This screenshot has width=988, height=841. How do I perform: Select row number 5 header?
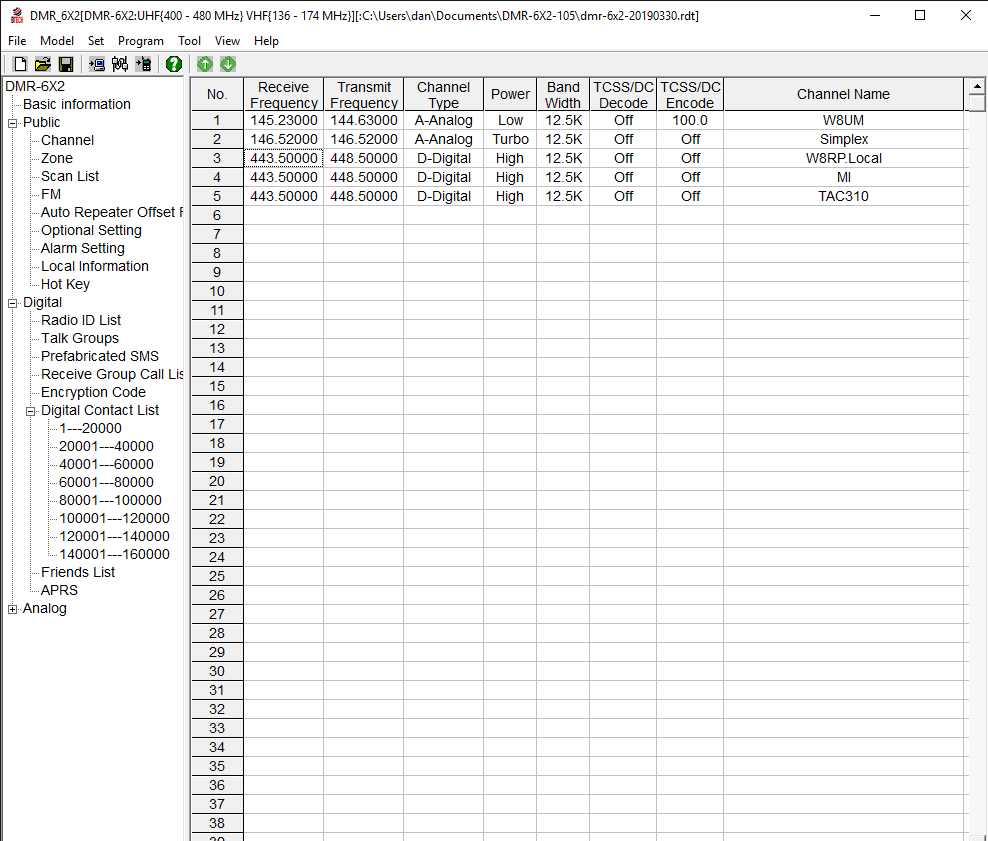pos(217,196)
